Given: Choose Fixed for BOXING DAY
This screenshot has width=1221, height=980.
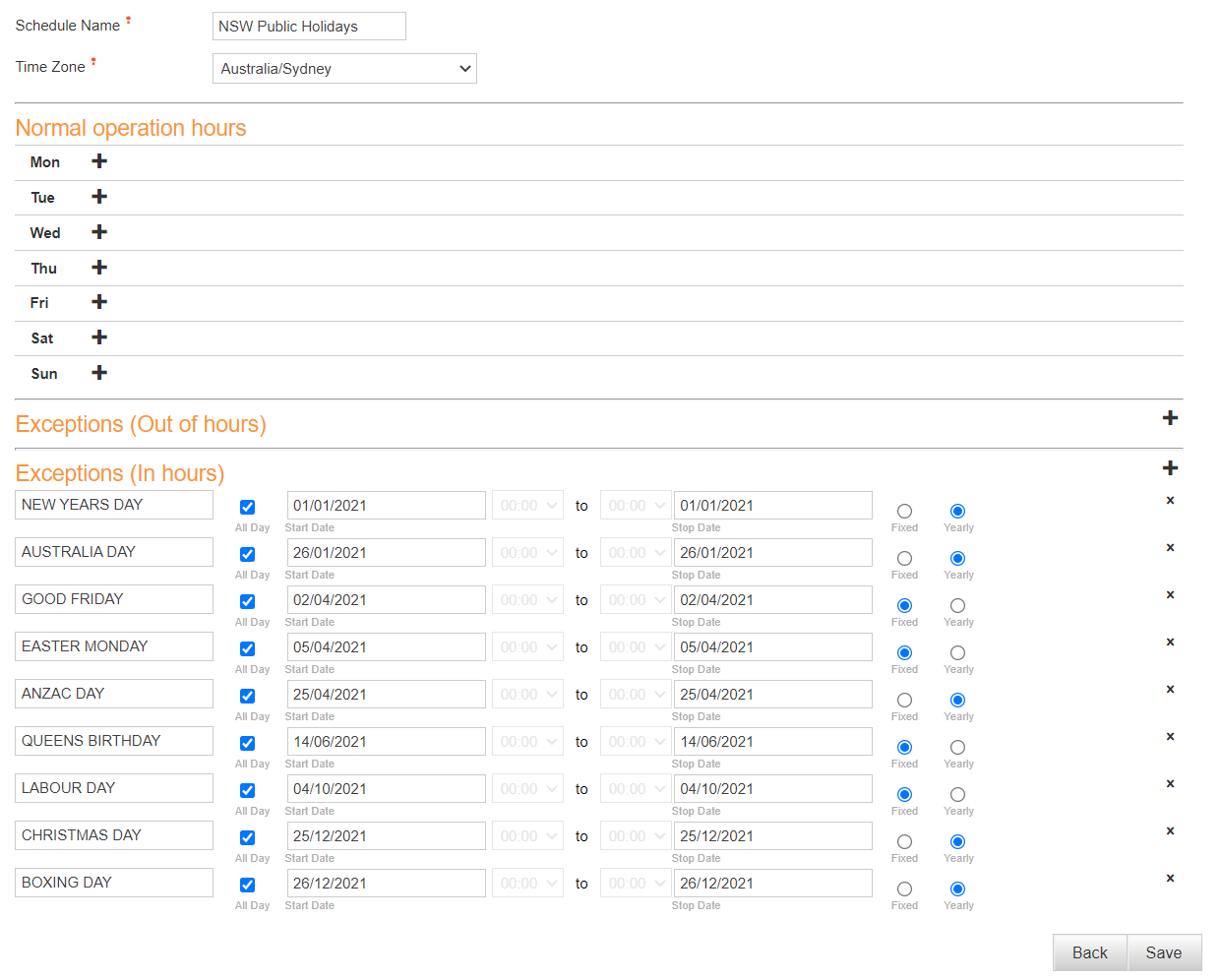Looking at the screenshot, I should tap(904, 889).
